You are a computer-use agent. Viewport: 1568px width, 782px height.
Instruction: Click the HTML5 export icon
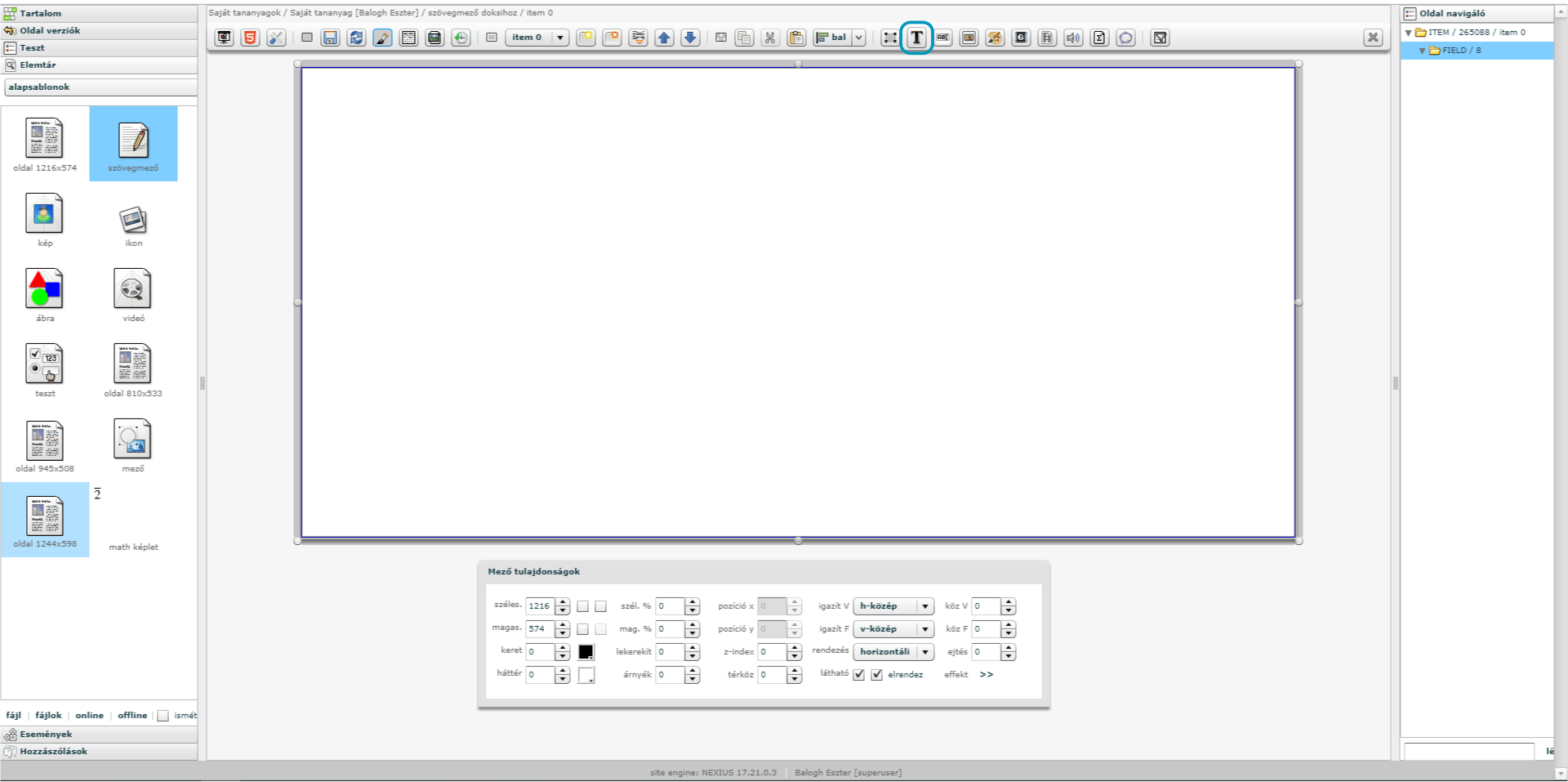[x=251, y=38]
